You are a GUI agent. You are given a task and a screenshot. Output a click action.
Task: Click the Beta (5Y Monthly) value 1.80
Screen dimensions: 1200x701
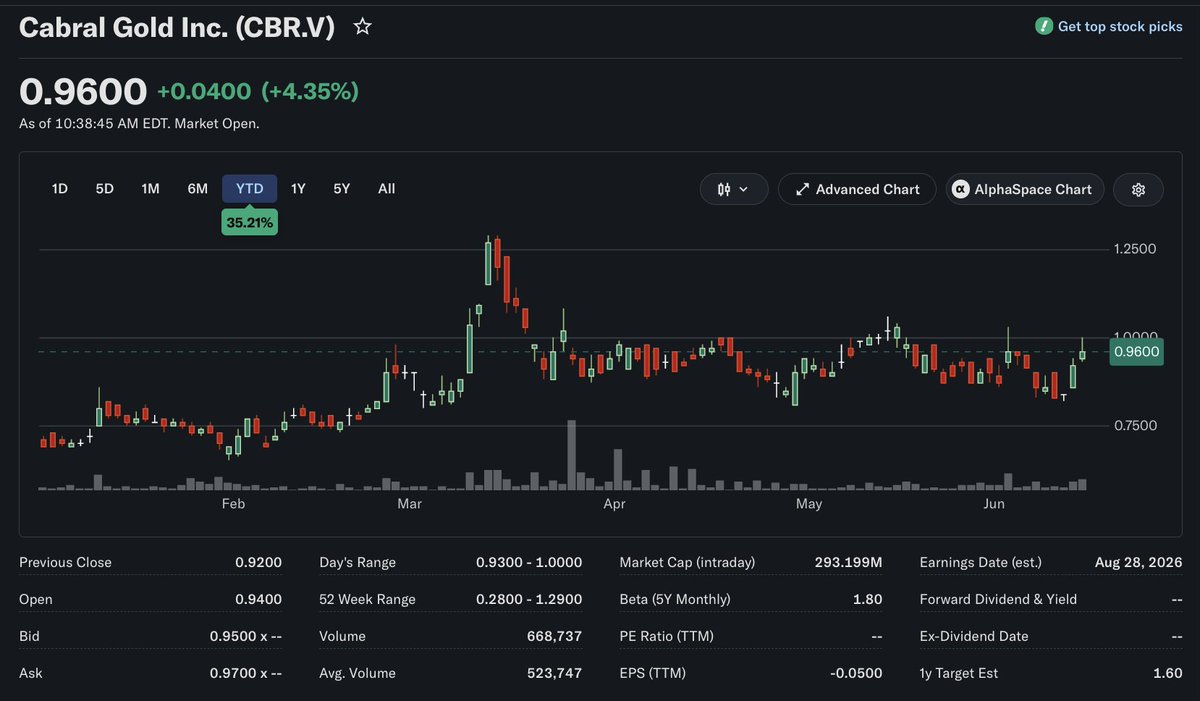[869, 599]
